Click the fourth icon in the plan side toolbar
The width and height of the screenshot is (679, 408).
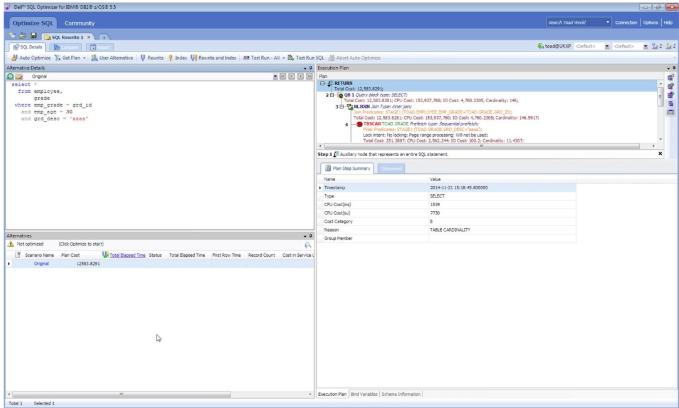[x=670, y=104]
